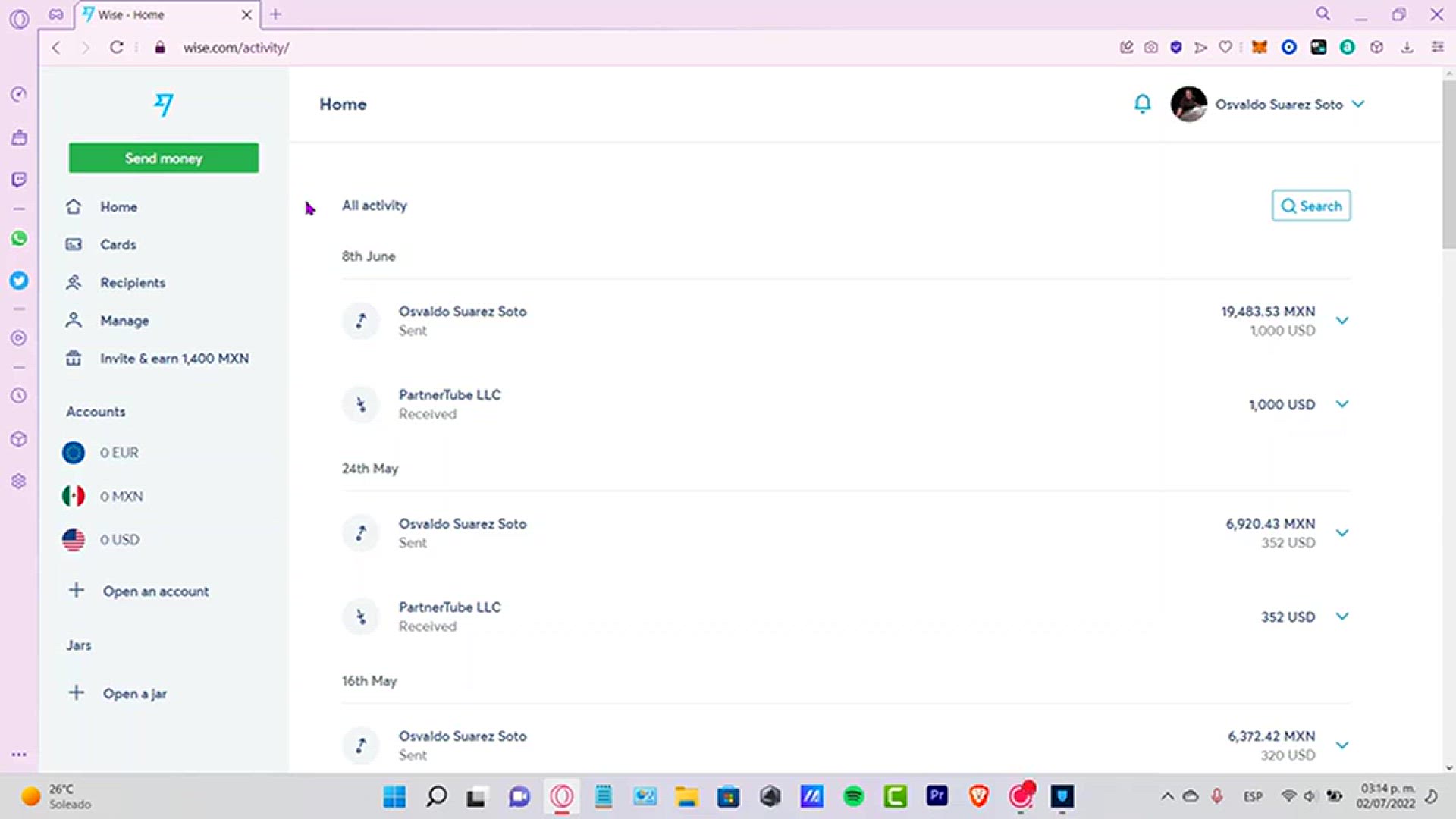The height and width of the screenshot is (819, 1456).
Task: Open the 0 USD account
Action: [120, 540]
